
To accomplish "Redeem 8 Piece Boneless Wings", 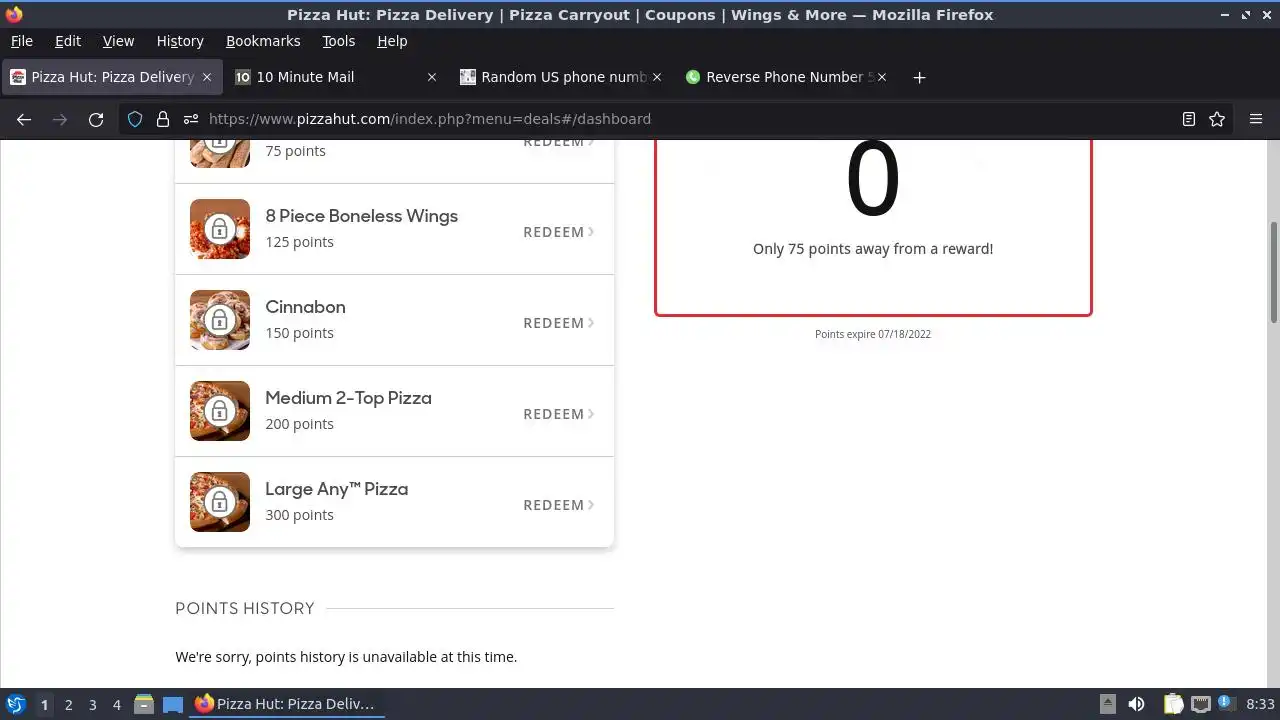I will coord(559,232).
